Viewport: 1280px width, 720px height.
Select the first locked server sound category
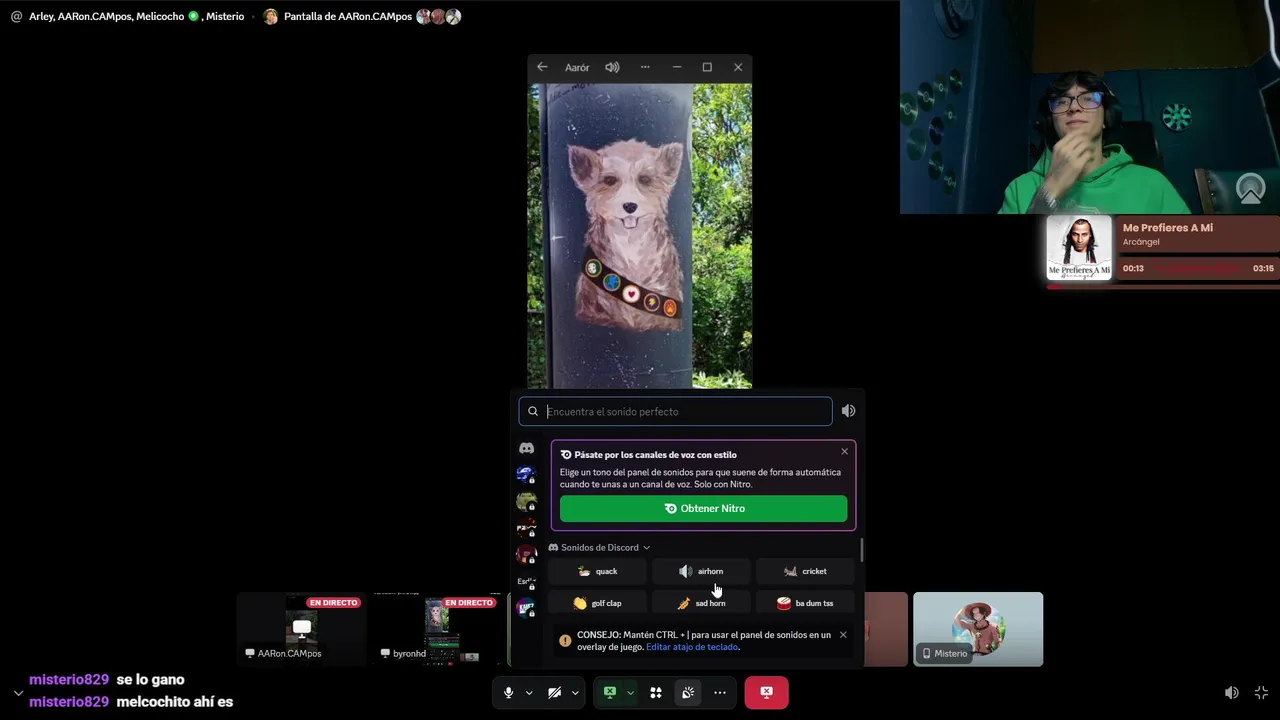526,474
